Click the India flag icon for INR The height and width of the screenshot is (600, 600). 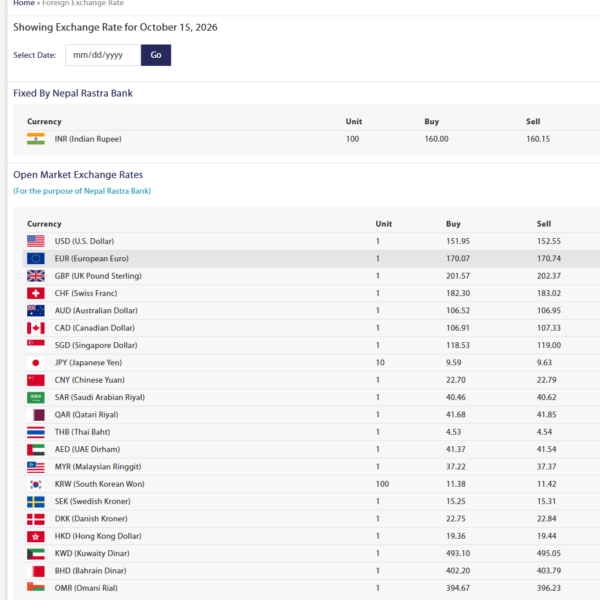(36, 139)
